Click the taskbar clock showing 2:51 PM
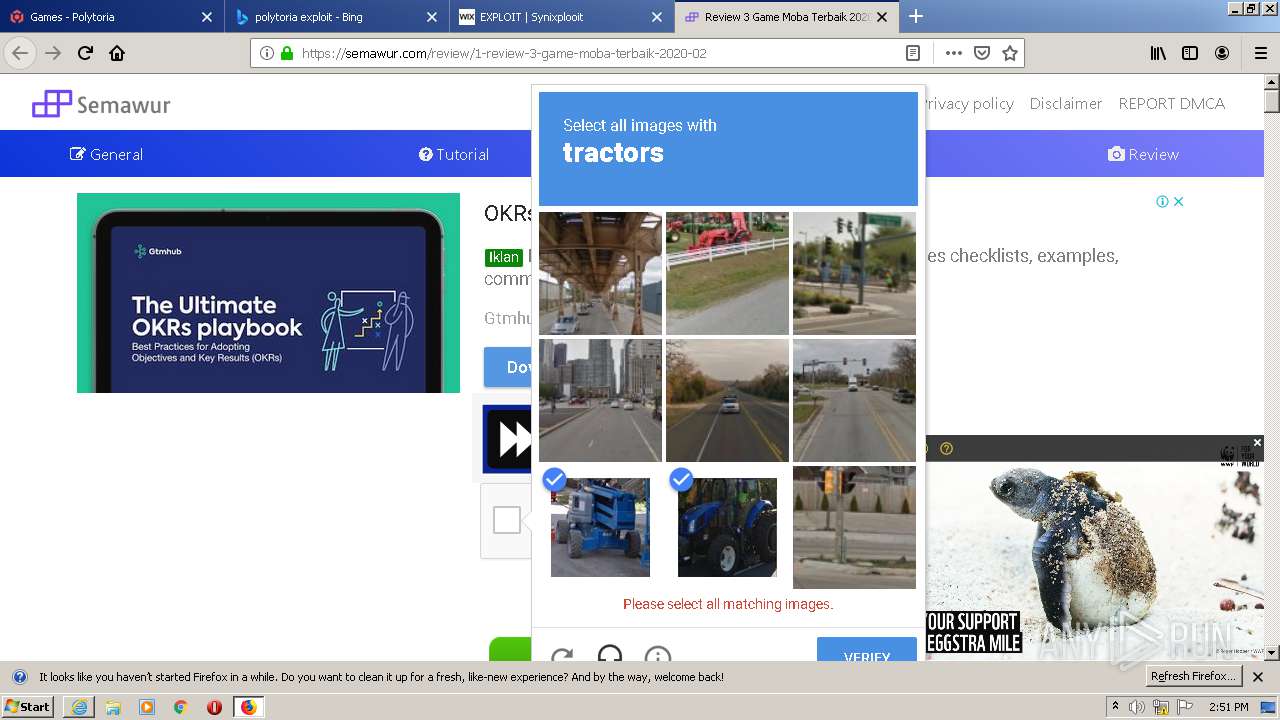 [x=1229, y=707]
